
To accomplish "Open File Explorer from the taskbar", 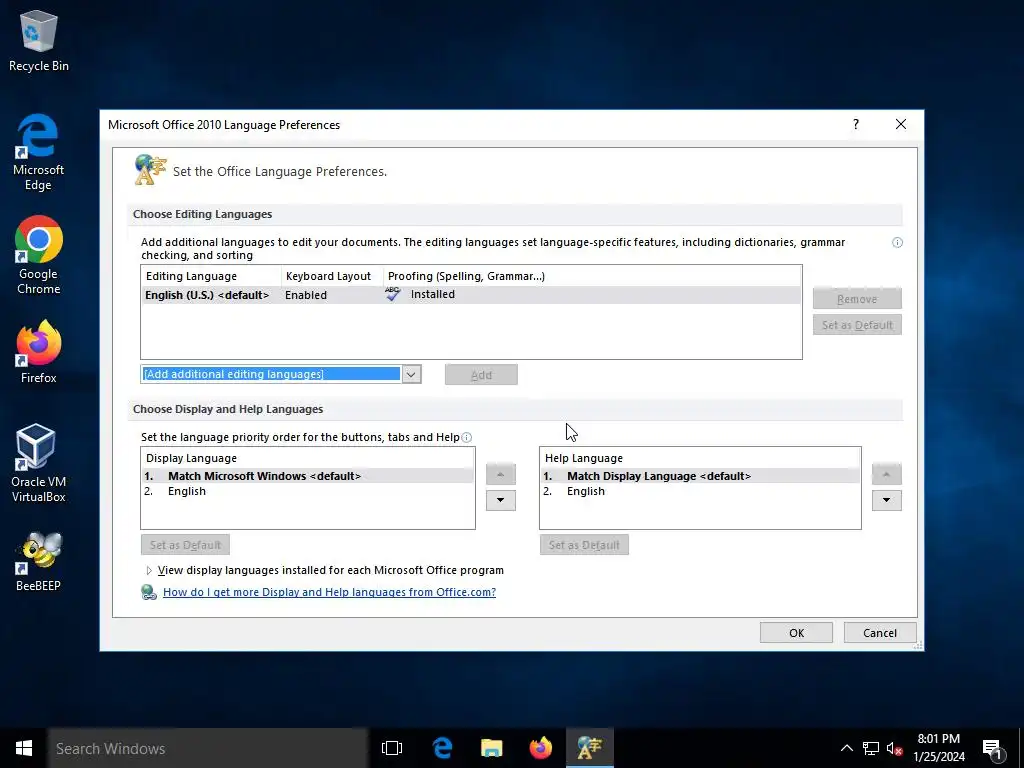I will click(x=491, y=748).
